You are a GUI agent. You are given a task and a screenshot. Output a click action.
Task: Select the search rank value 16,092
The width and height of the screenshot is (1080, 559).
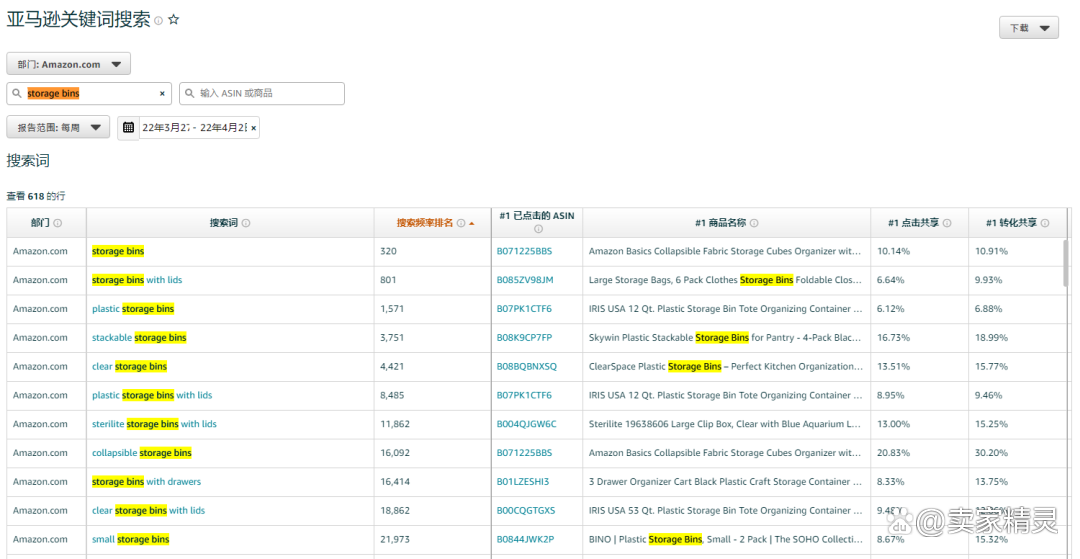395,453
